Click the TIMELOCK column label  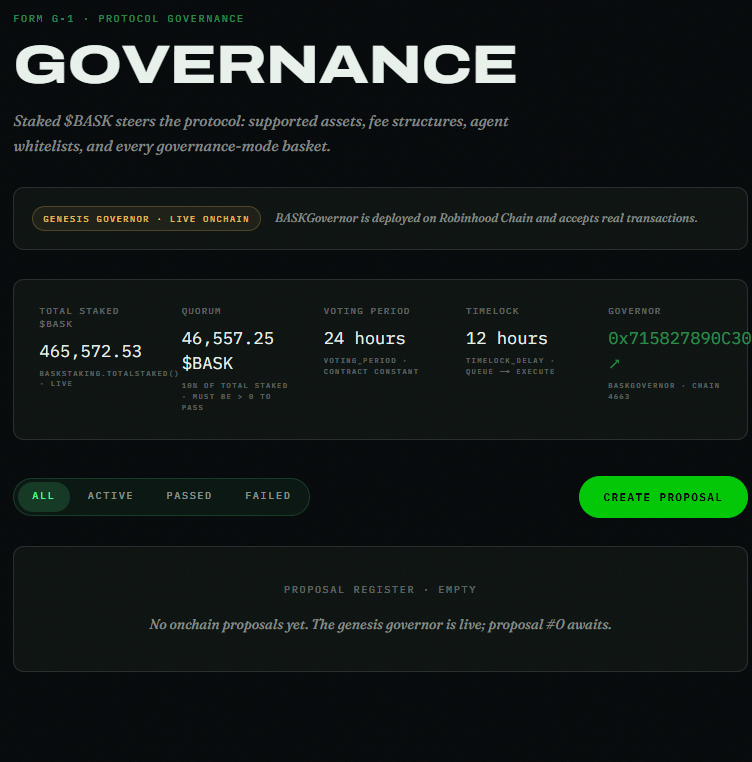pos(492,311)
